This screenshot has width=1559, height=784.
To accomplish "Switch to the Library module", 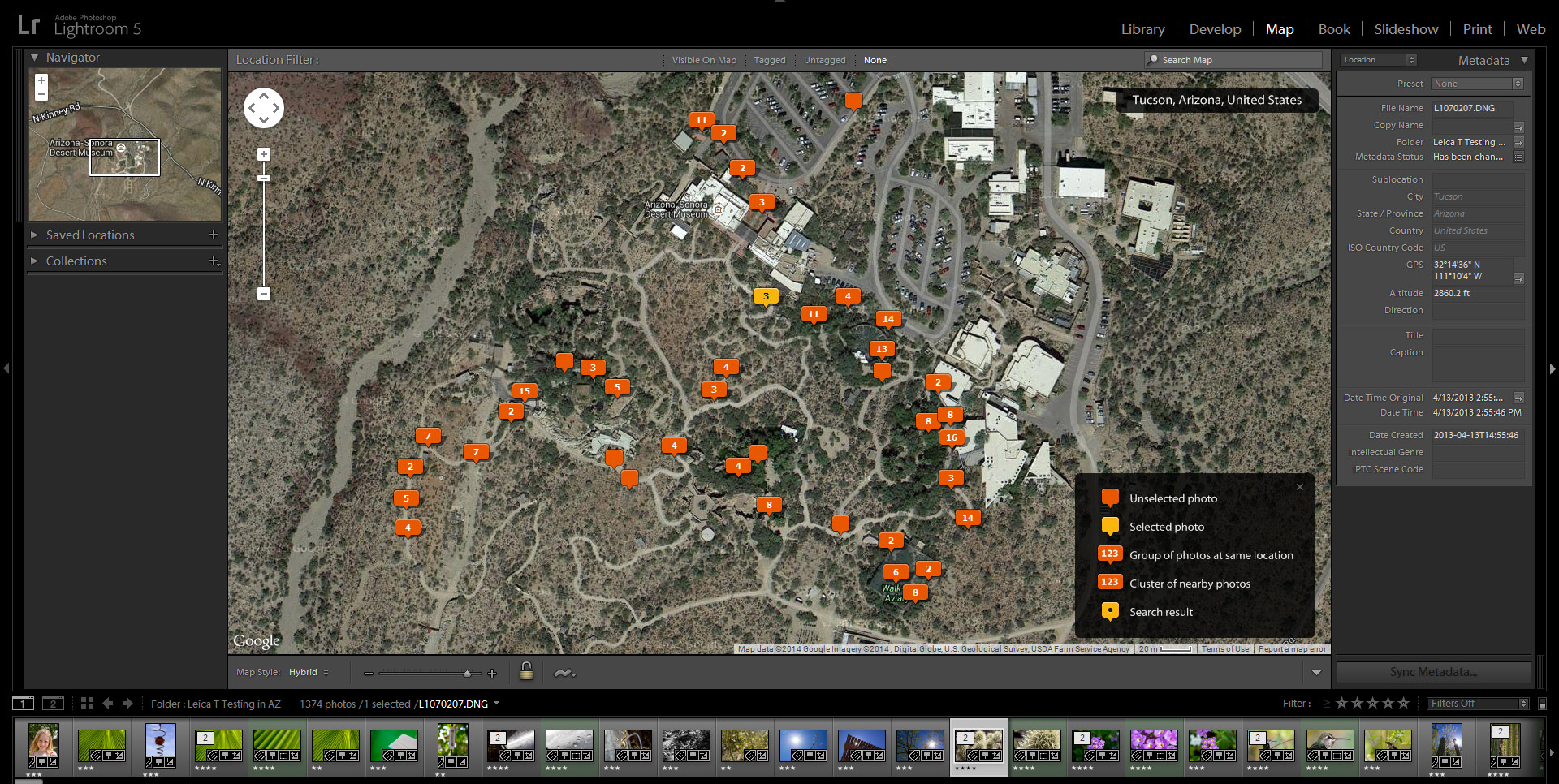I will point(1142,29).
